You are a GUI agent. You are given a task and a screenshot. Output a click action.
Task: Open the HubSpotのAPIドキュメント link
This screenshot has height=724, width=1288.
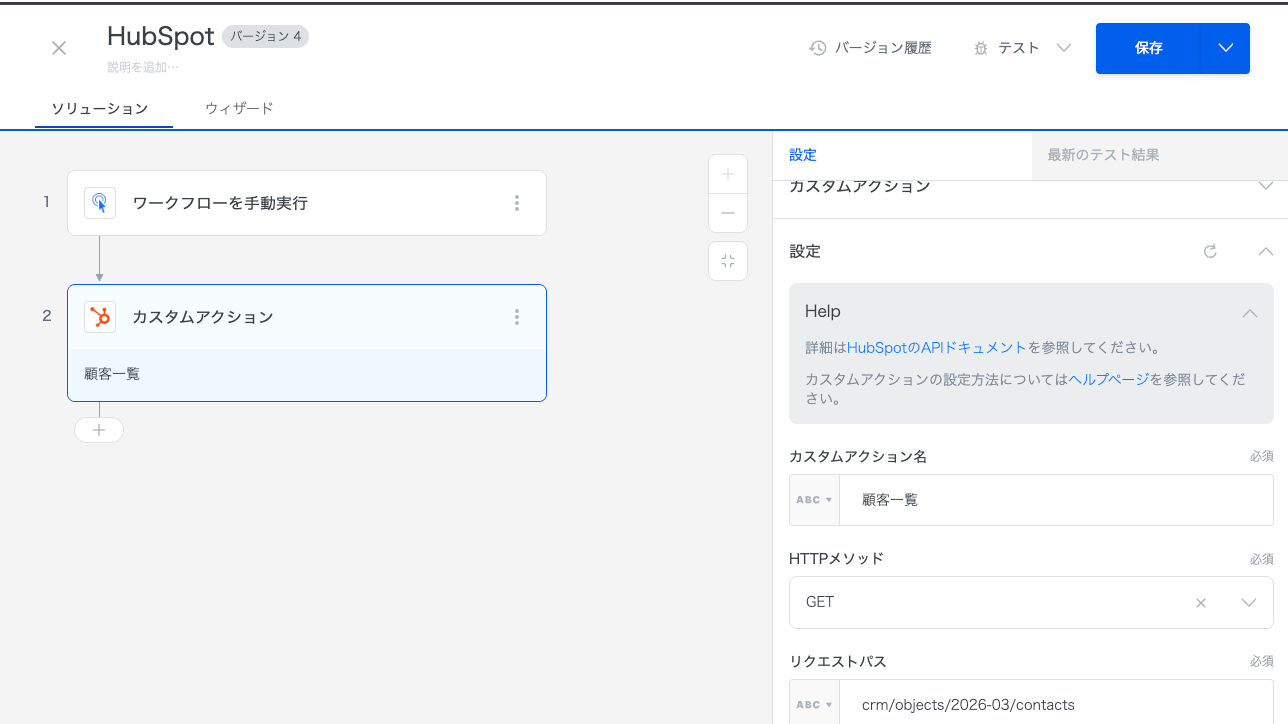click(937, 348)
